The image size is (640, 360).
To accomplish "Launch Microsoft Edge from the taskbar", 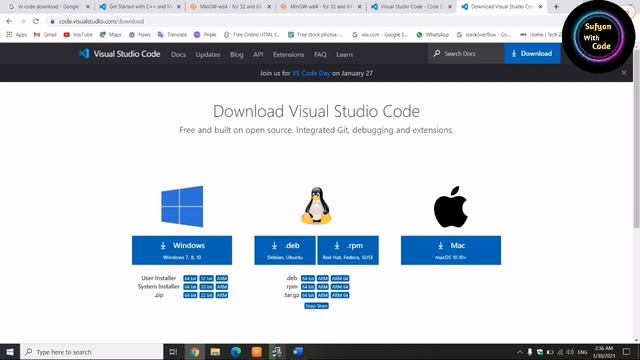I will pos(236,352).
